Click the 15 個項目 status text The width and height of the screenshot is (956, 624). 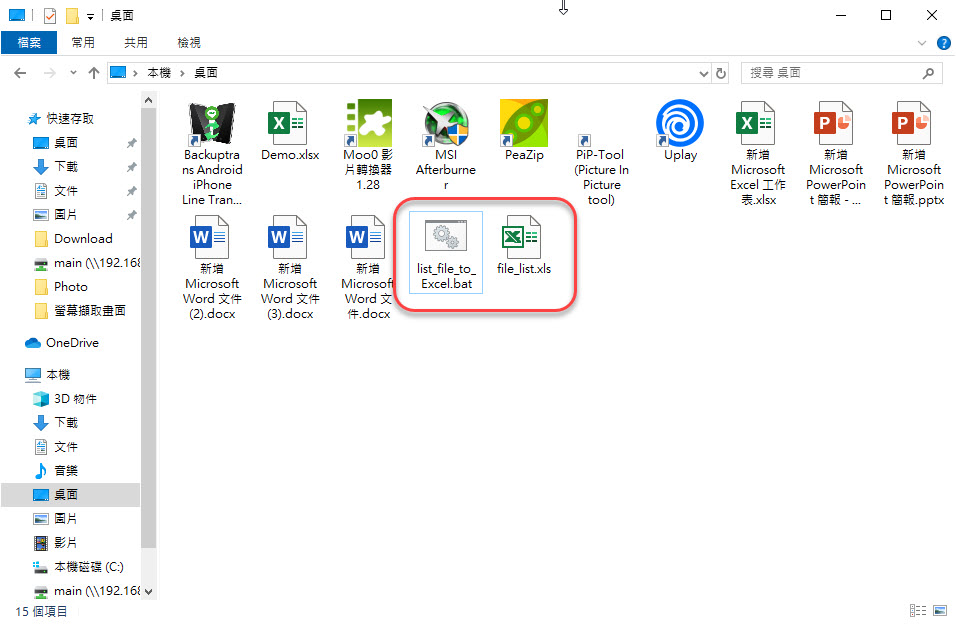click(x=41, y=611)
